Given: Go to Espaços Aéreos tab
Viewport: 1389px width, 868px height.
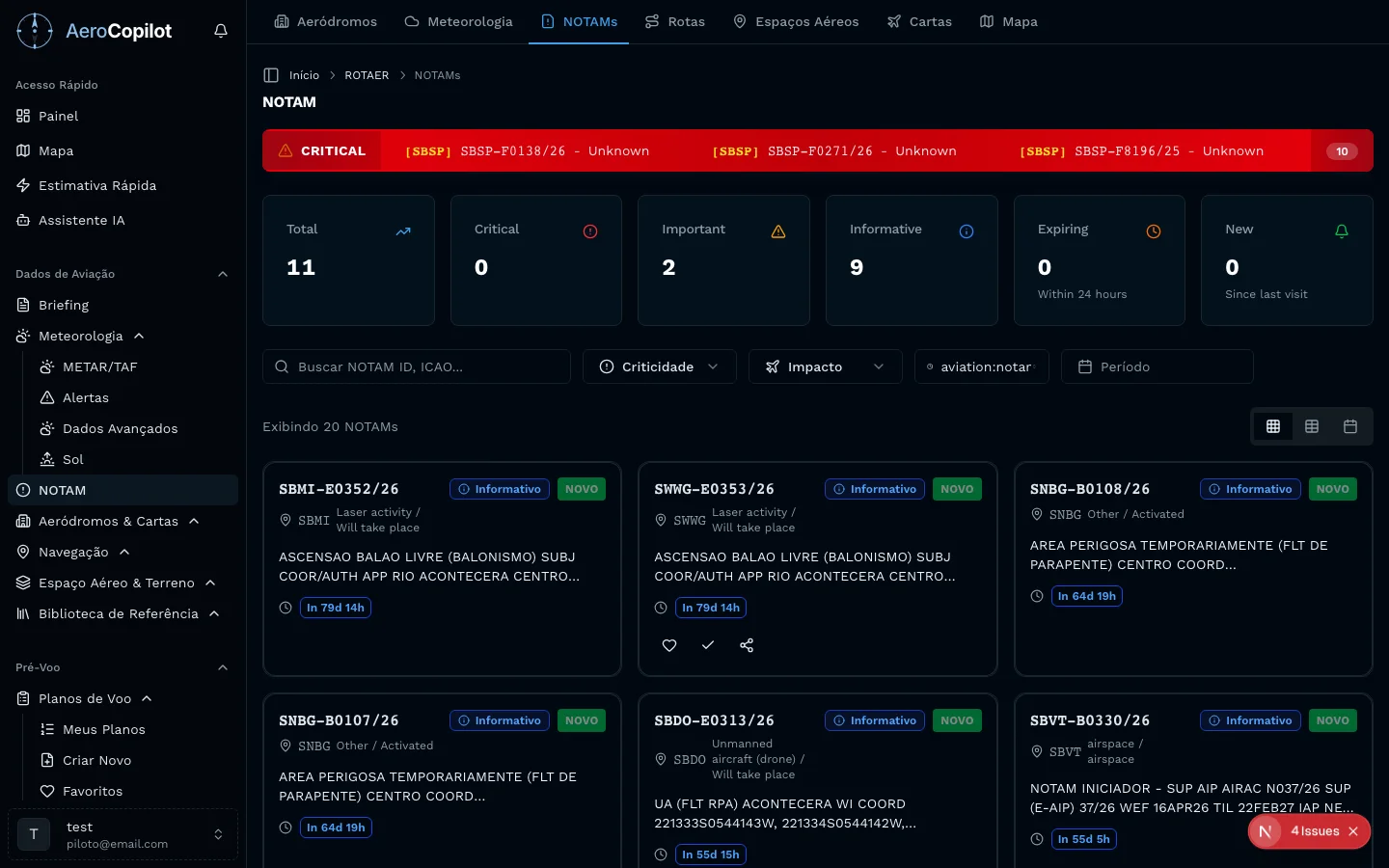Looking at the screenshot, I should [x=796, y=21].
